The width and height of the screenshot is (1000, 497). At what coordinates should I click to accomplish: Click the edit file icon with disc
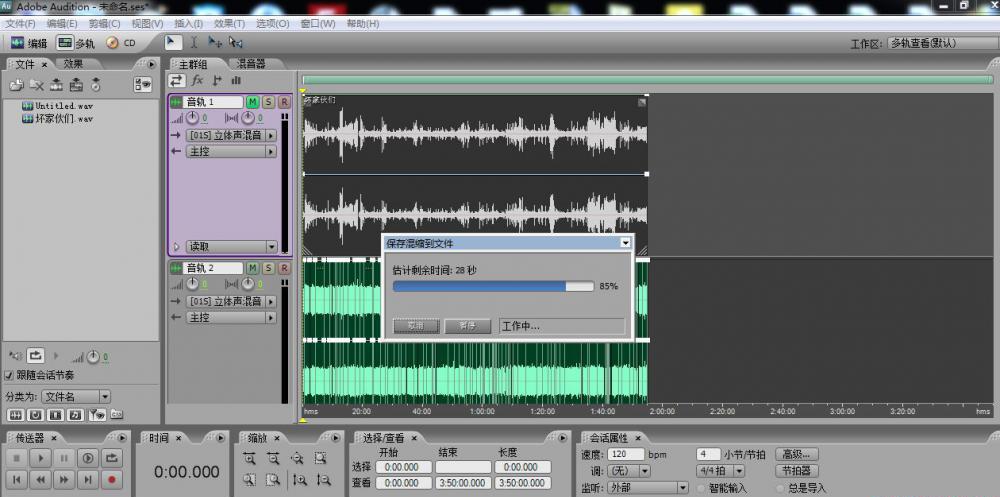click(96, 84)
